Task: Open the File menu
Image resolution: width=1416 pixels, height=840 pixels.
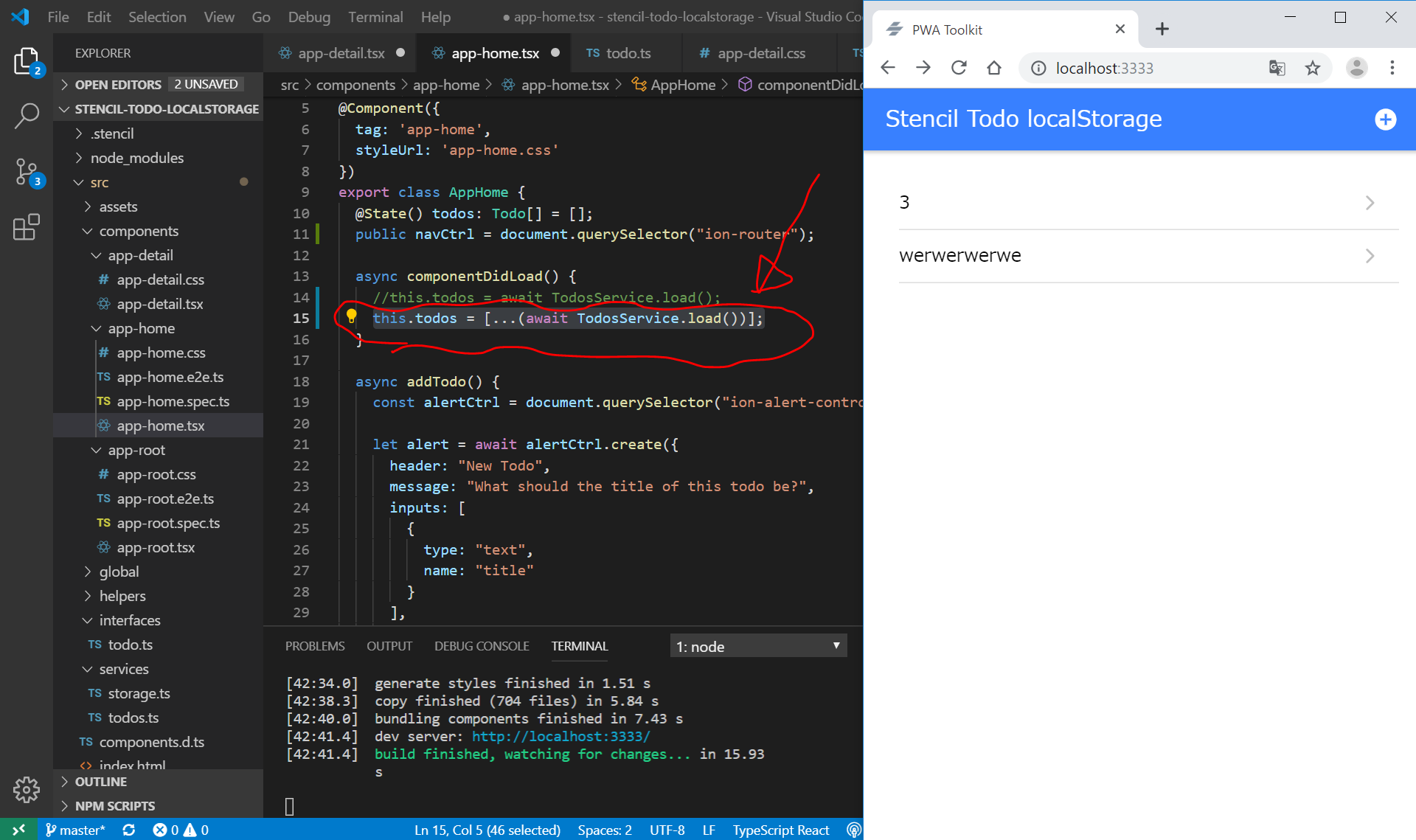Action: pos(58,16)
